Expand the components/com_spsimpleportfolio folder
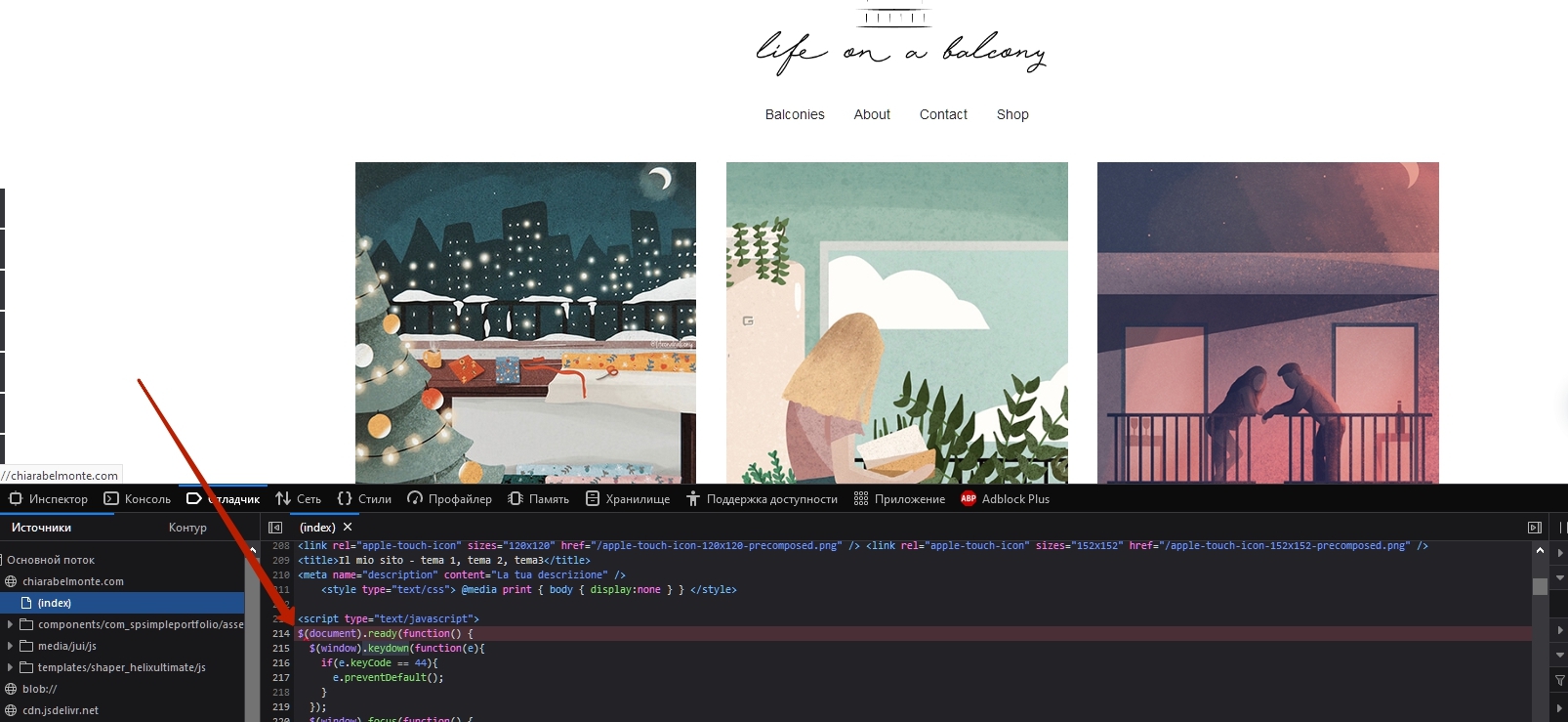The height and width of the screenshot is (722, 1568). click(x=11, y=624)
